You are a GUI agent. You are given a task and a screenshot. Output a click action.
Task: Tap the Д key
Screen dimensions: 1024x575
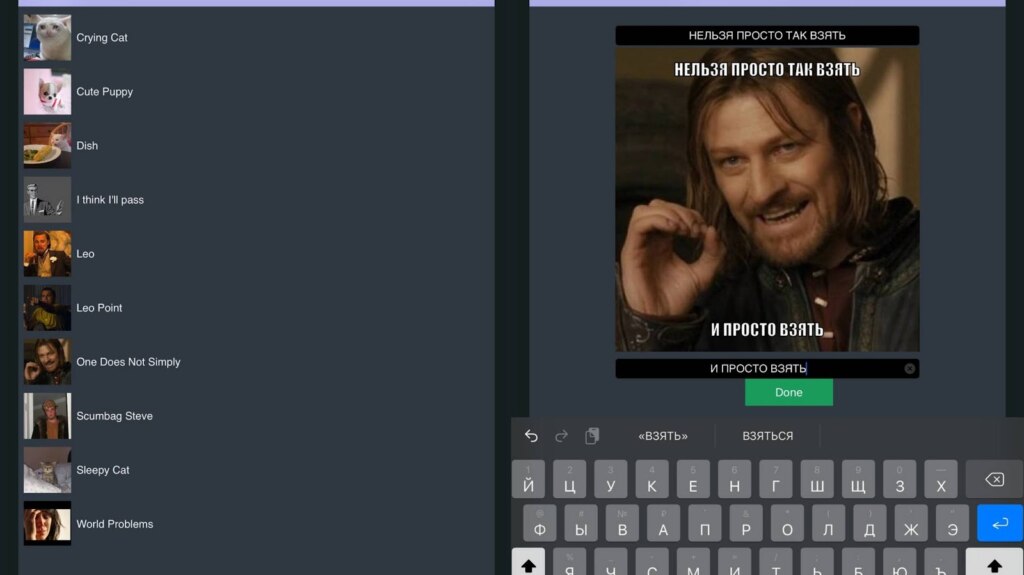(x=870, y=523)
